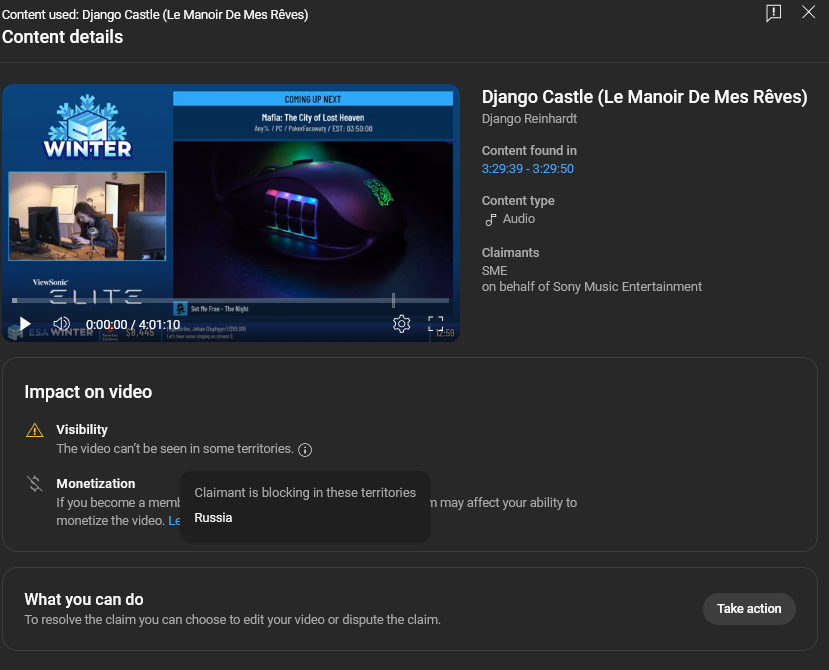Close the Content details dialog
The width and height of the screenshot is (829, 670).
point(808,12)
